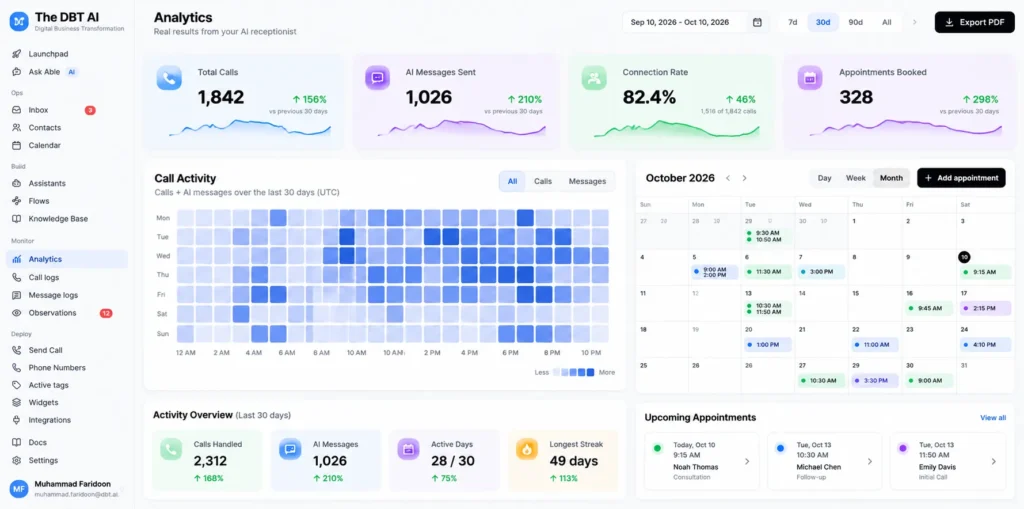
Task: Expand Noah Thomas appointment chevron
Action: (747, 461)
